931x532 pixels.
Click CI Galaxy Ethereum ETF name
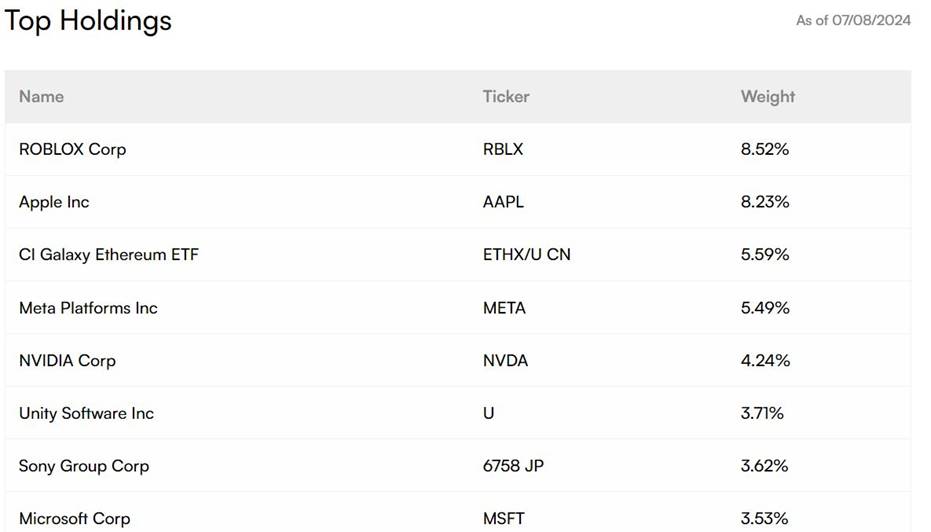click(x=109, y=255)
